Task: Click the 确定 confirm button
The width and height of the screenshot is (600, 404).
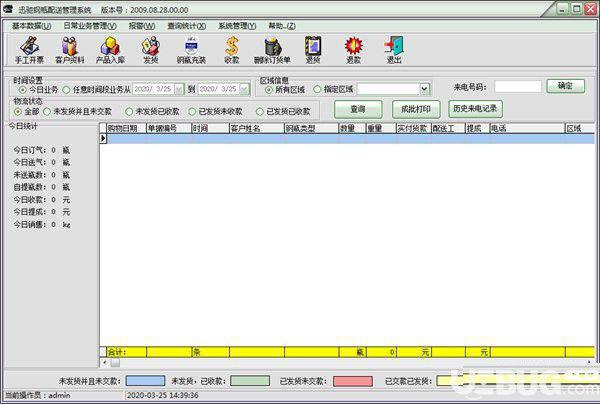Action: coord(566,86)
